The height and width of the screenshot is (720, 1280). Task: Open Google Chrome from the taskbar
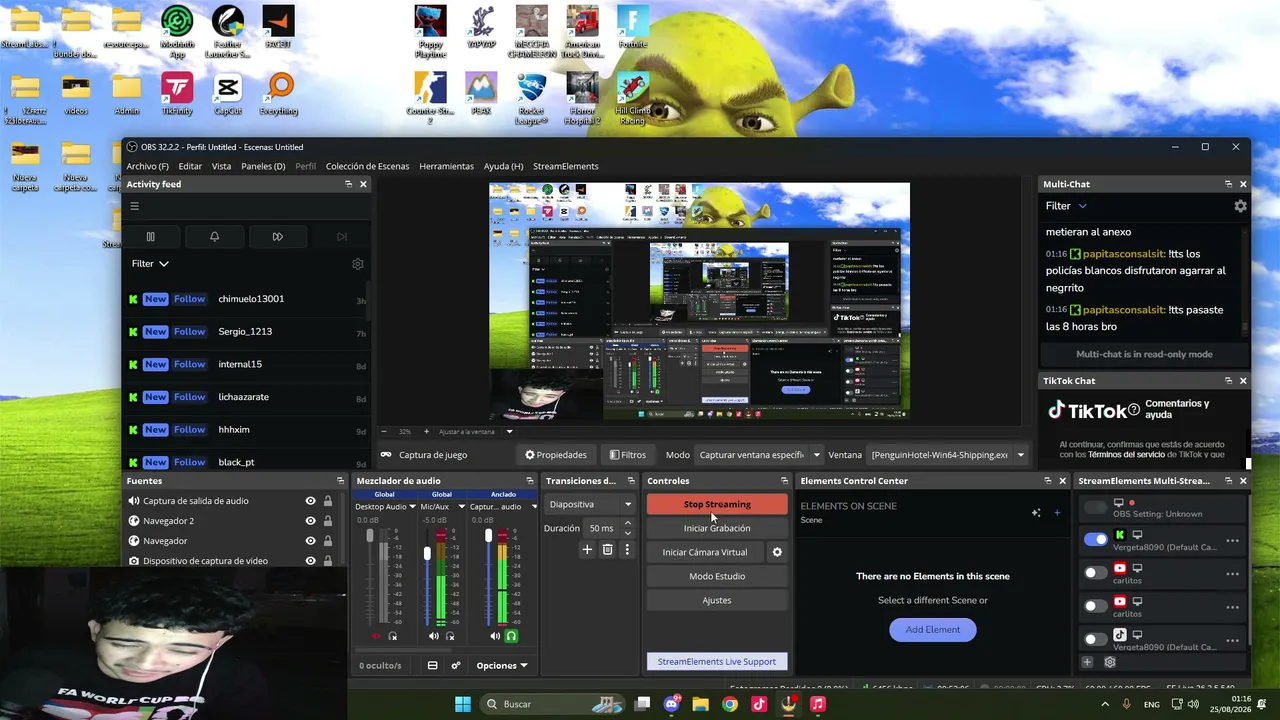730,704
